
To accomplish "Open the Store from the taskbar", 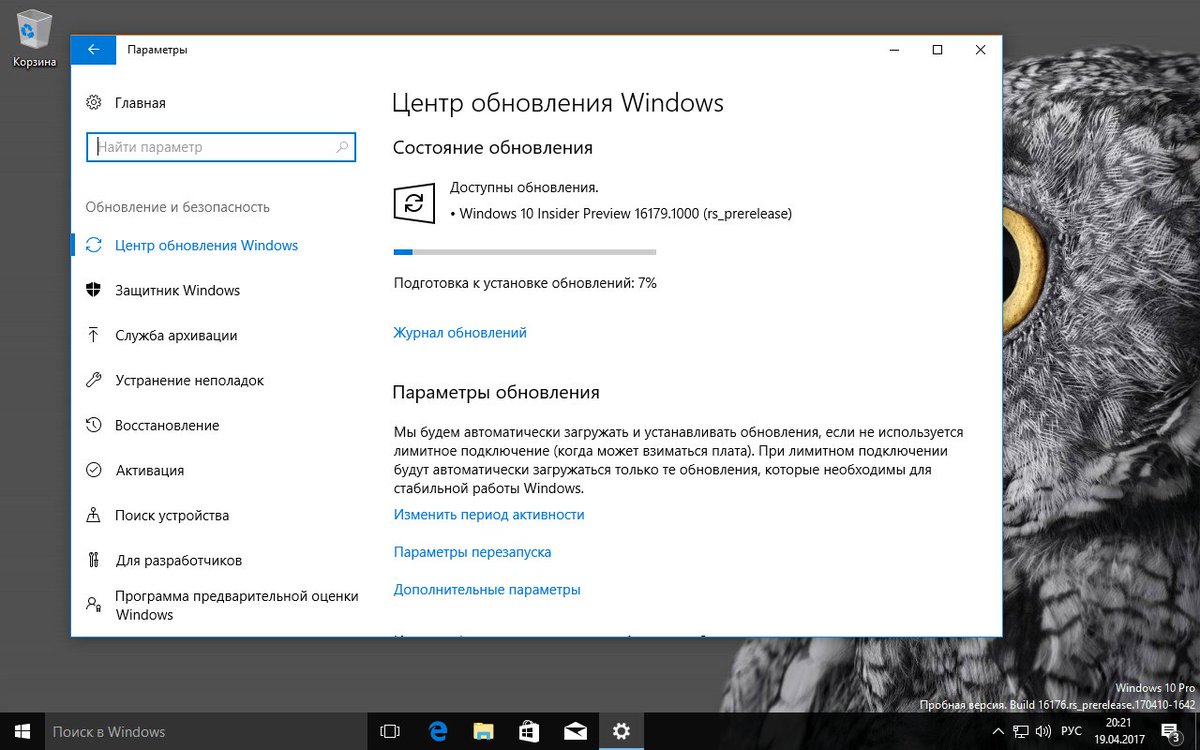I will point(529,731).
